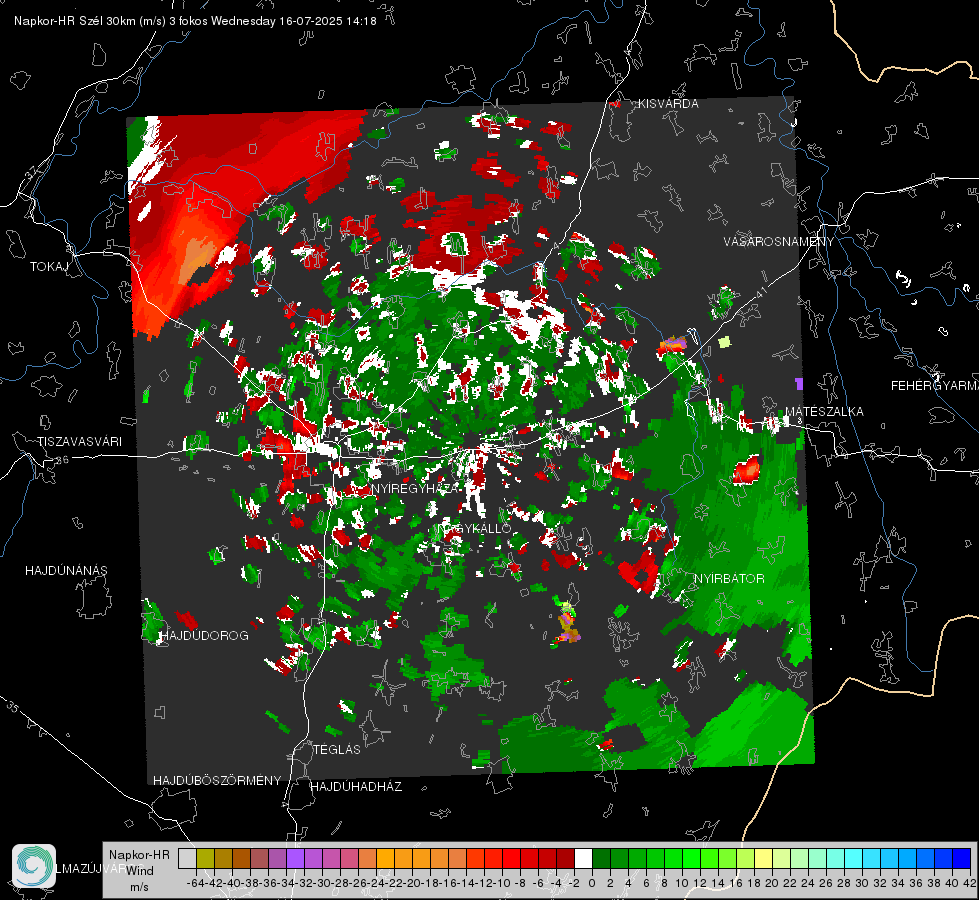Select the FEHÉRGYARMAT label at right edge
This screenshot has width=979, height=900.
[935, 385]
